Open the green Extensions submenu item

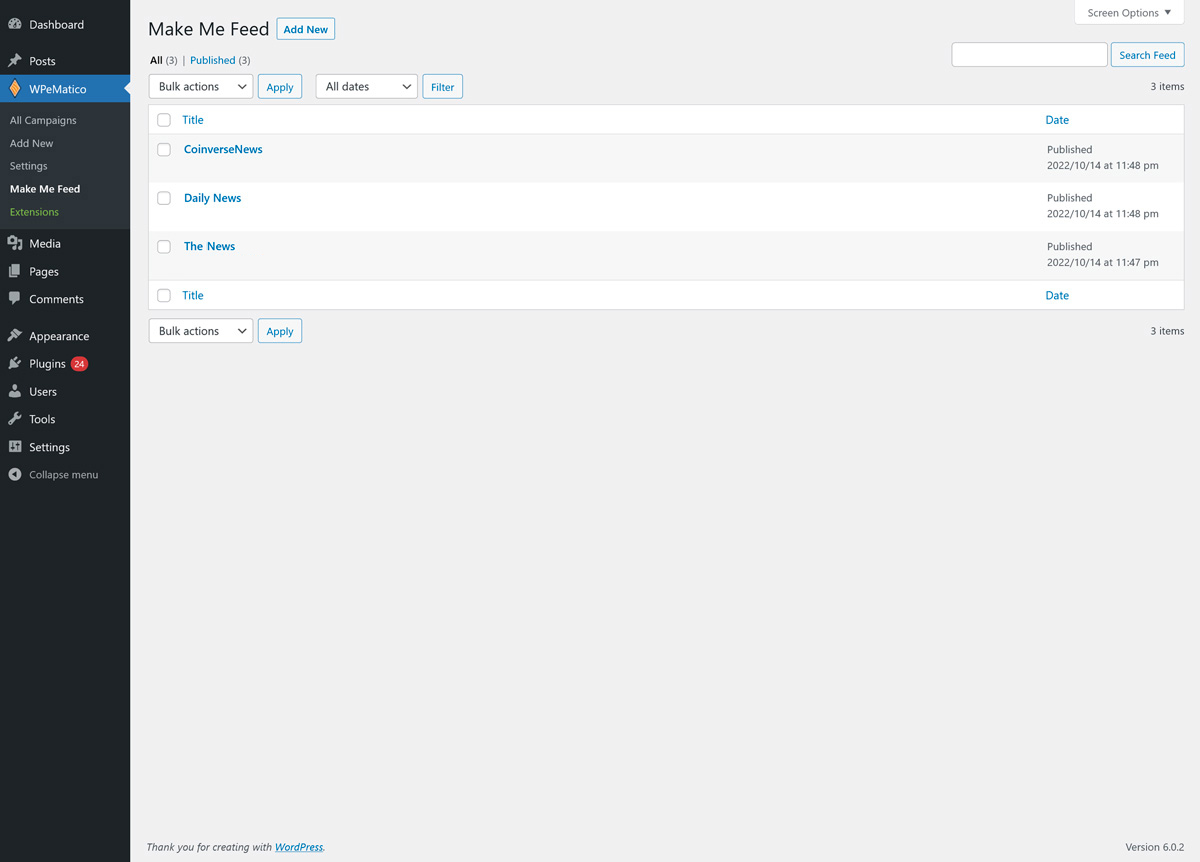pyautogui.click(x=35, y=212)
